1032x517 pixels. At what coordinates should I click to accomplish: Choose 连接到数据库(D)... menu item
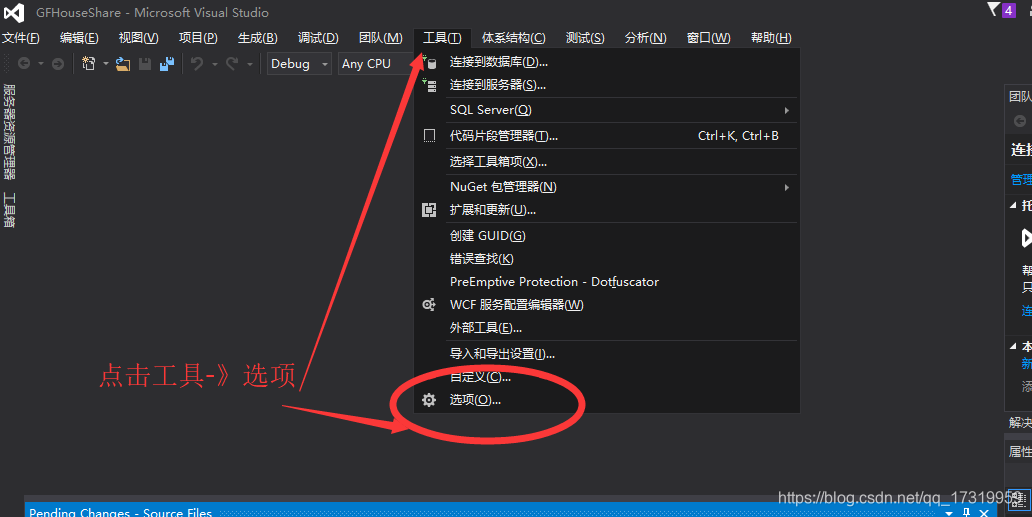coord(607,62)
